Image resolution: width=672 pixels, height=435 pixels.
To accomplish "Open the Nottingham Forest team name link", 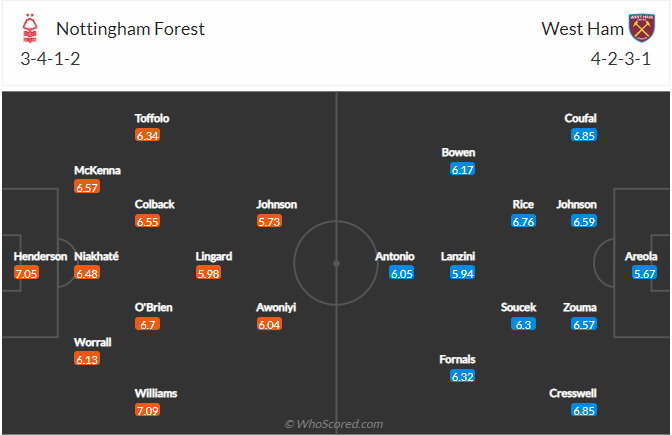I will 130,28.
